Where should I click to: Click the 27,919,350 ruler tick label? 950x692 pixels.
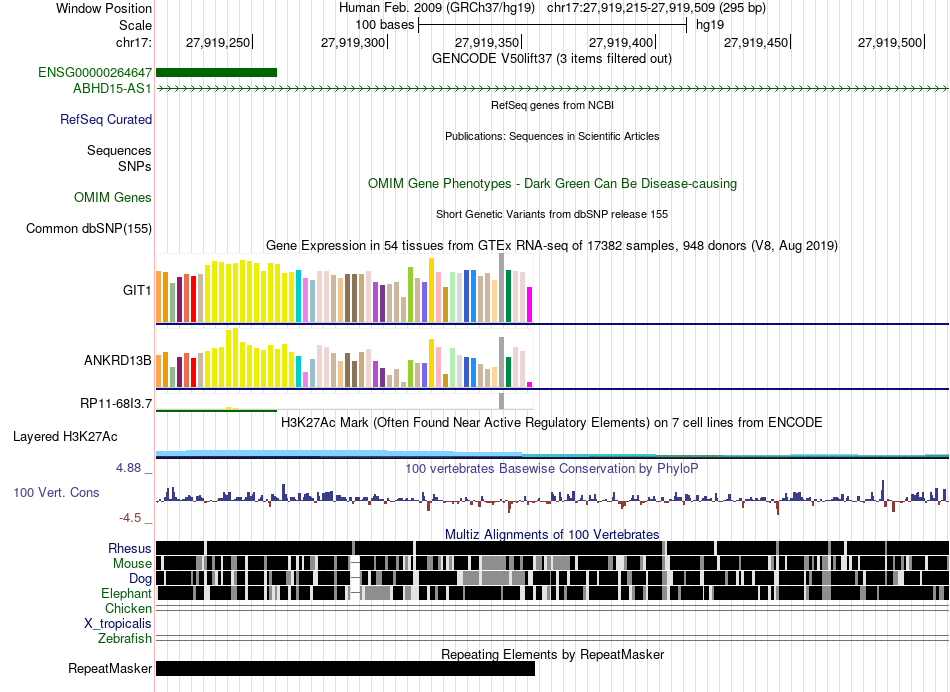[x=487, y=42]
